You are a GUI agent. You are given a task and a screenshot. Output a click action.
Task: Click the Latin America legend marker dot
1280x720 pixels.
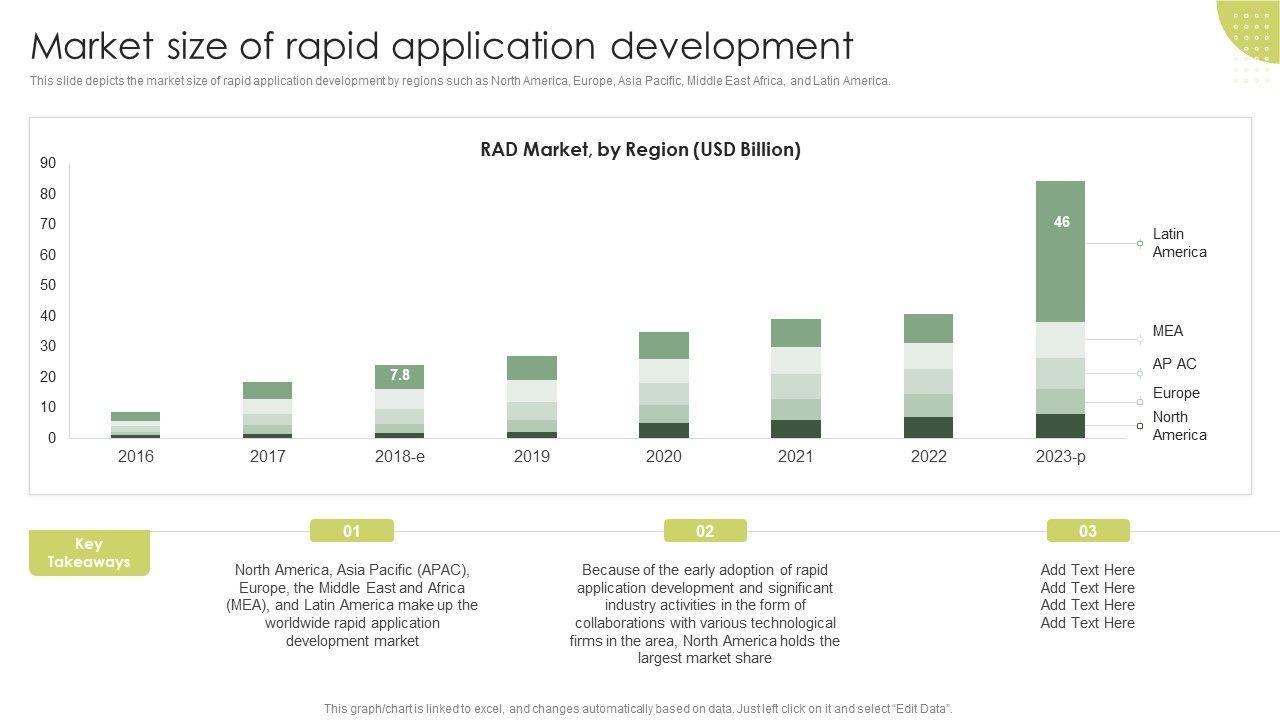point(1140,243)
